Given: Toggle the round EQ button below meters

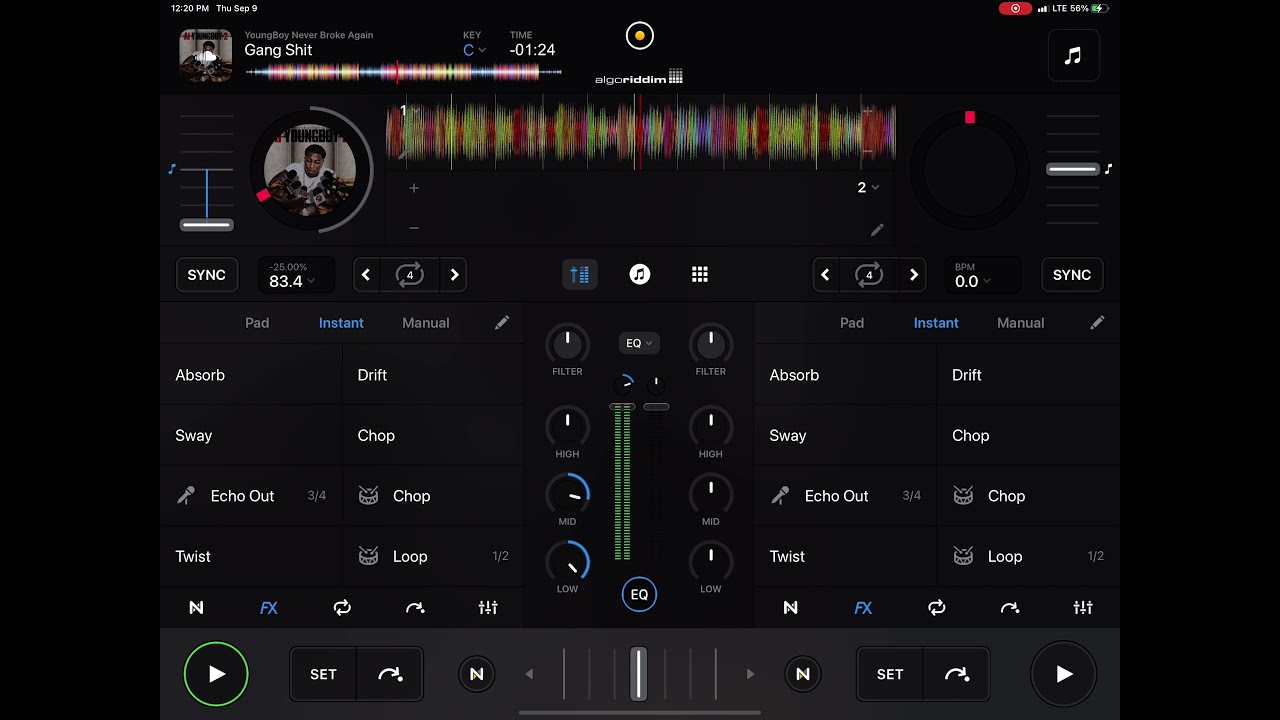Looking at the screenshot, I should click(639, 594).
